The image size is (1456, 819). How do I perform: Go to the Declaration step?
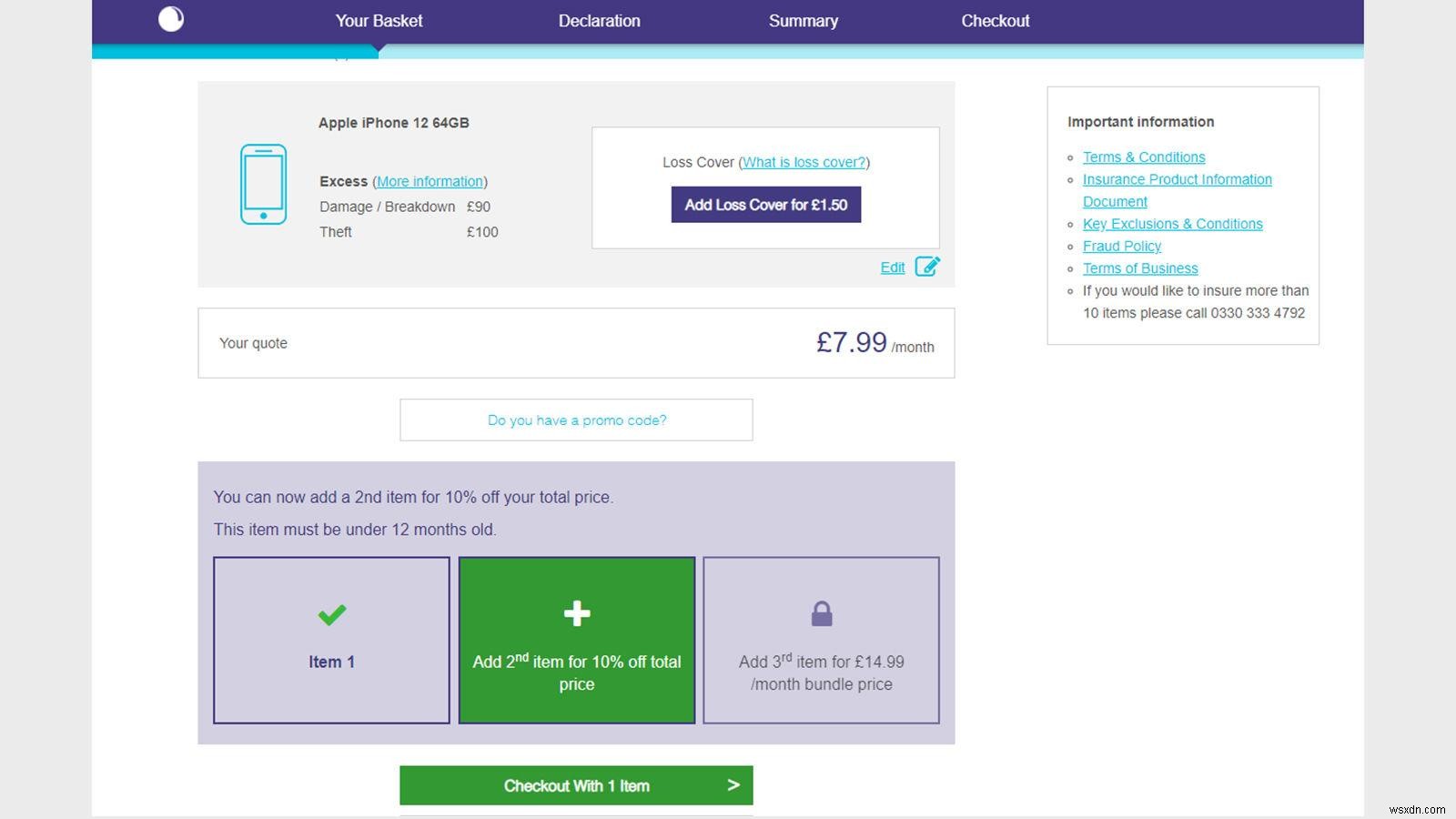pos(599,21)
